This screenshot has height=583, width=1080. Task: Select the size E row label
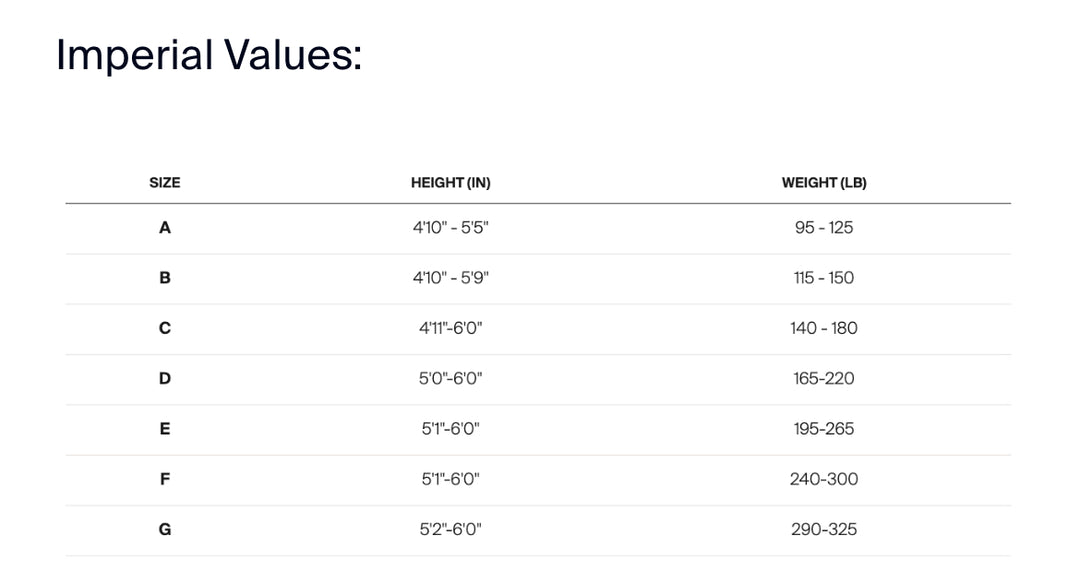pos(165,429)
